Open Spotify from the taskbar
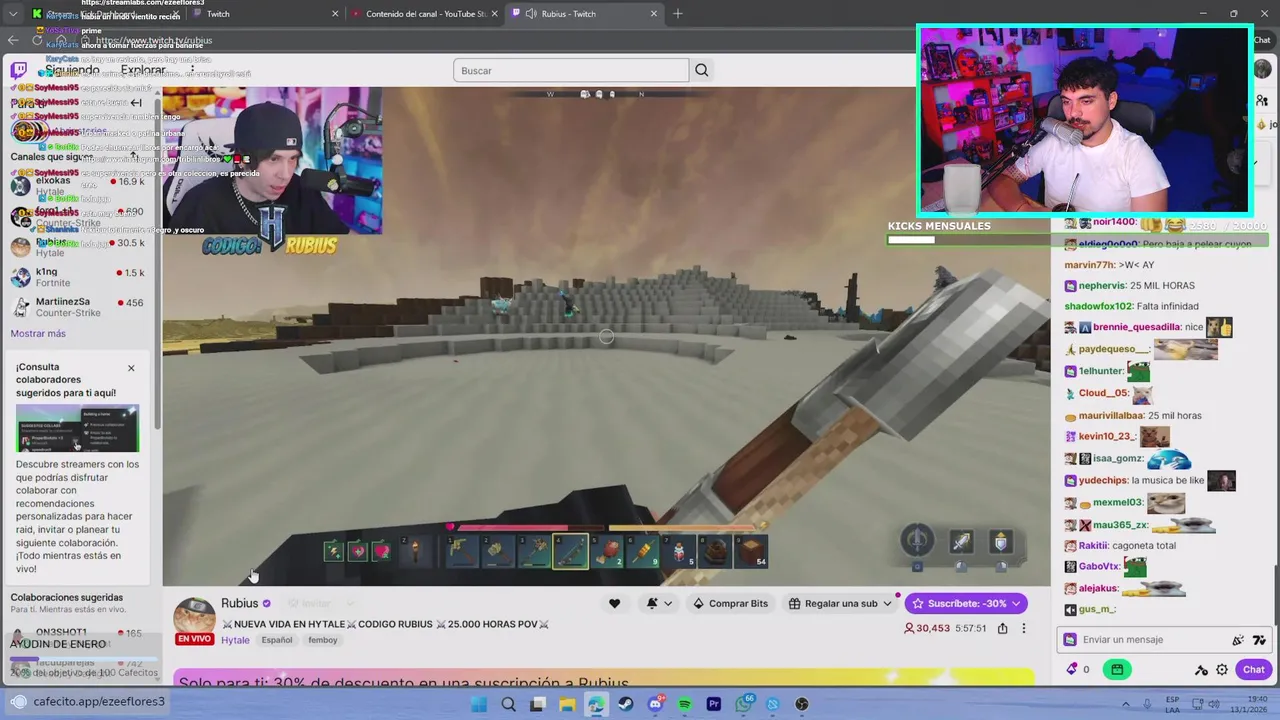1280x720 pixels. pyautogui.click(x=684, y=704)
